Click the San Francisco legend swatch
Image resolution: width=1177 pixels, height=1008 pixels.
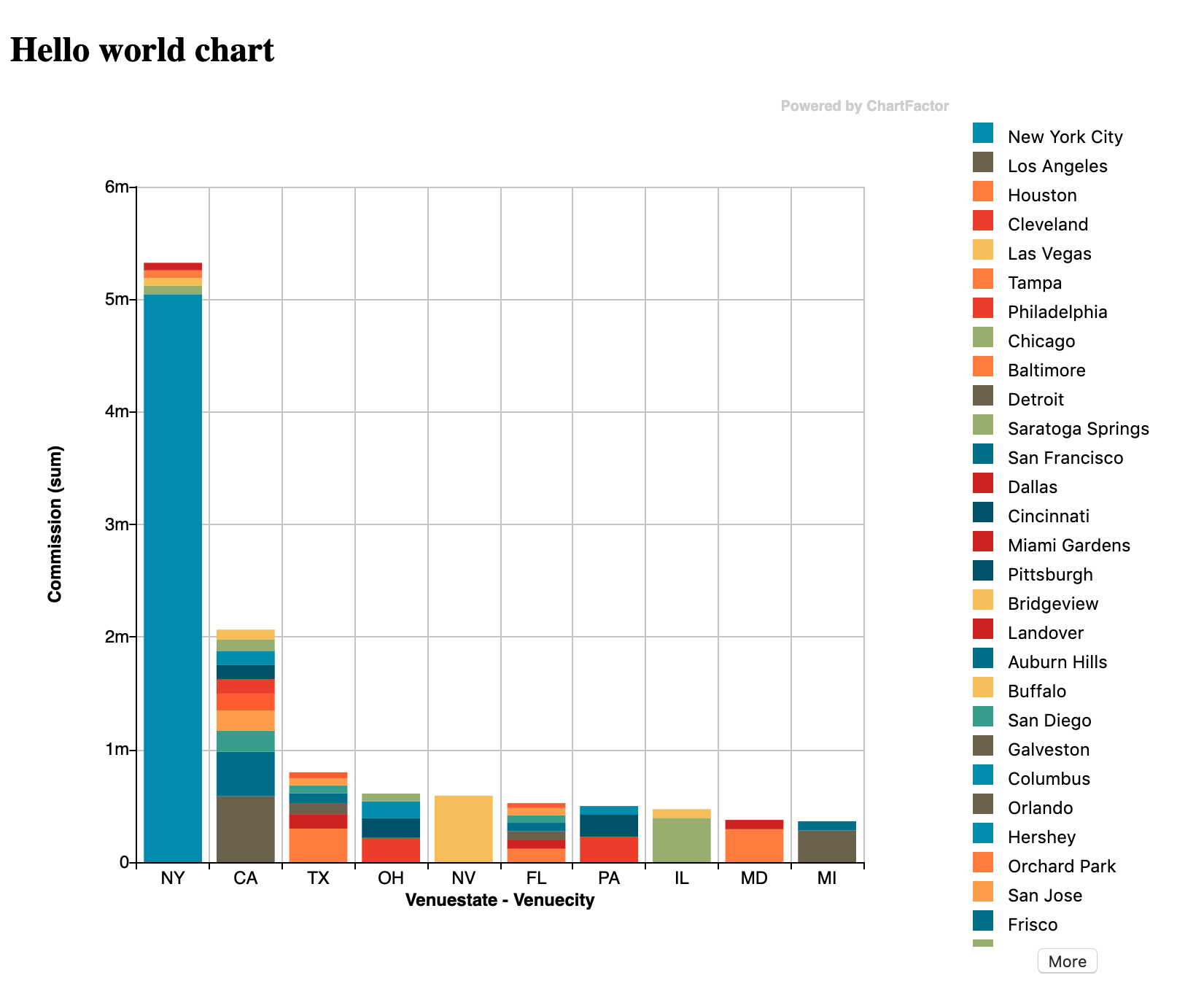point(982,454)
